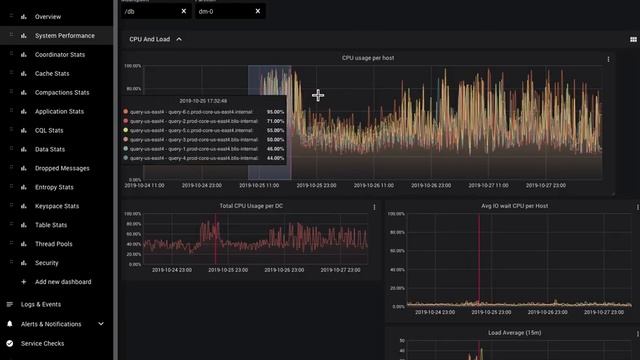Click the plus icon beside Add new dashboard

coord(24,282)
